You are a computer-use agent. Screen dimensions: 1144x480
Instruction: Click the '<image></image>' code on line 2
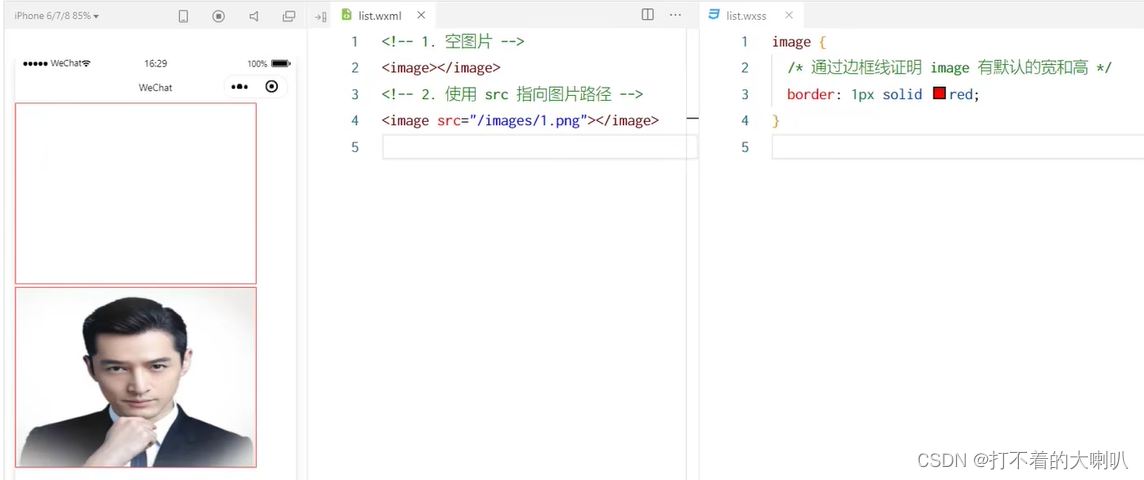[441, 68]
